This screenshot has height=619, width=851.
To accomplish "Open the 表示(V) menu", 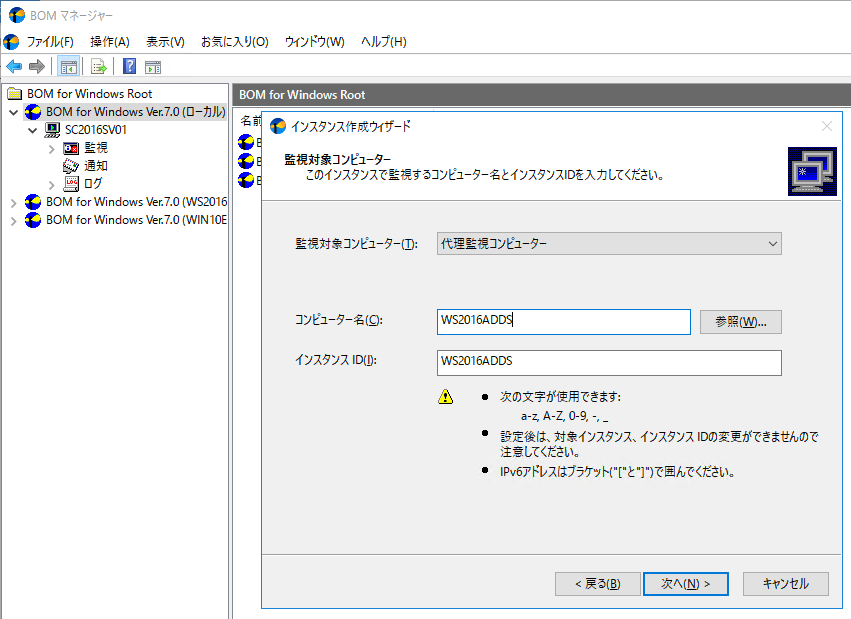I will tap(165, 42).
